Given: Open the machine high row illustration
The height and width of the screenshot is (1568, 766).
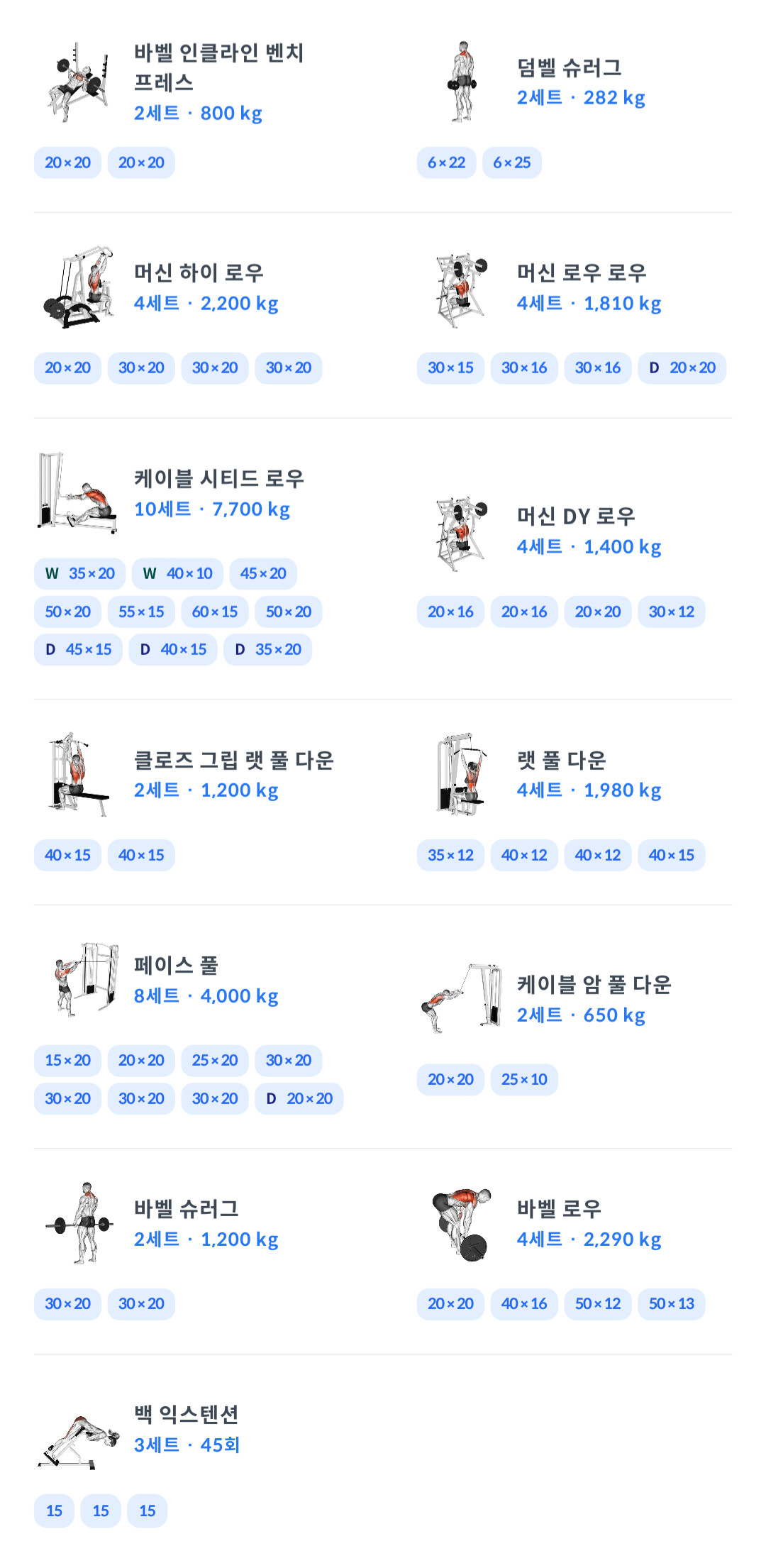Looking at the screenshot, I should click(77, 287).
